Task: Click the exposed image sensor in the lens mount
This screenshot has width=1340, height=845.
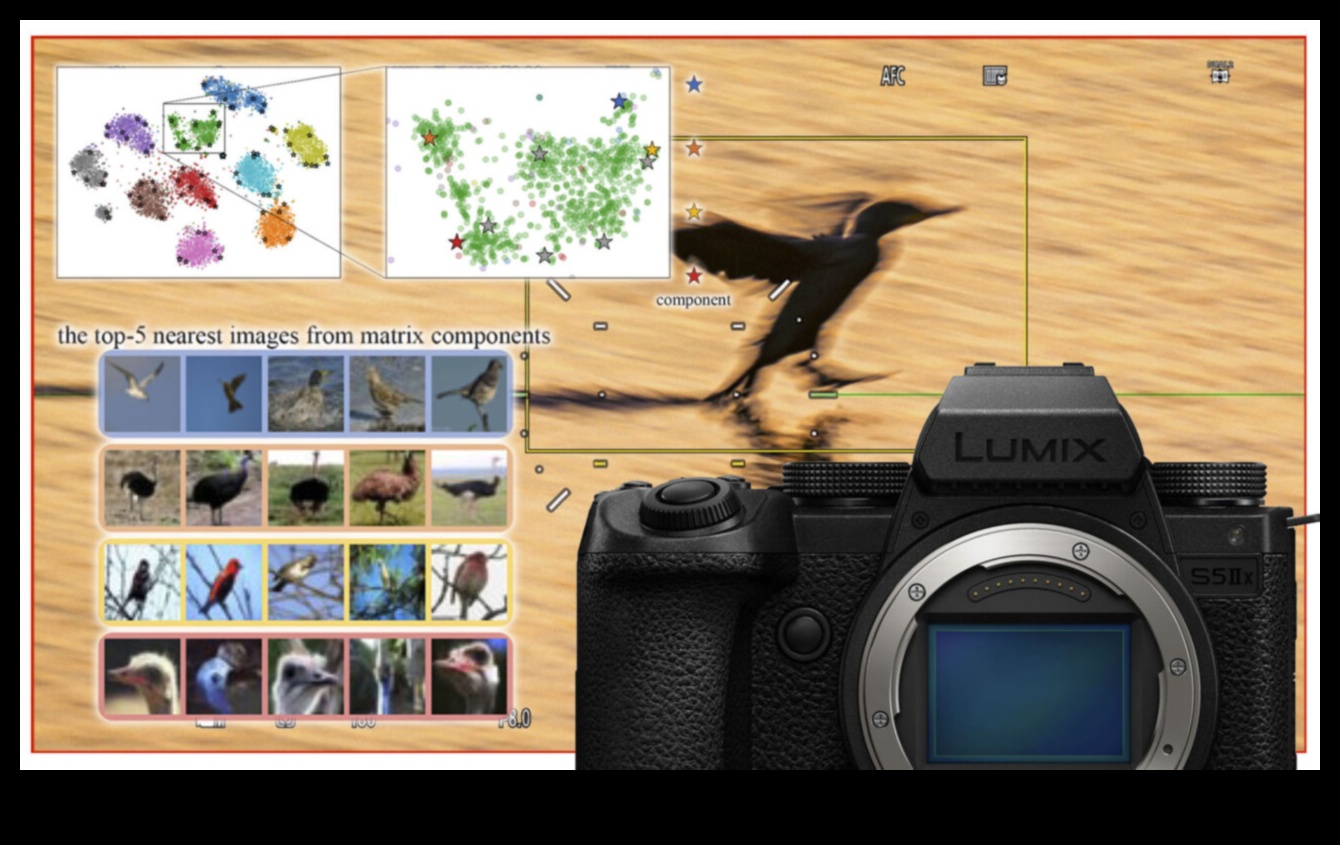Action: point(1029,692)
